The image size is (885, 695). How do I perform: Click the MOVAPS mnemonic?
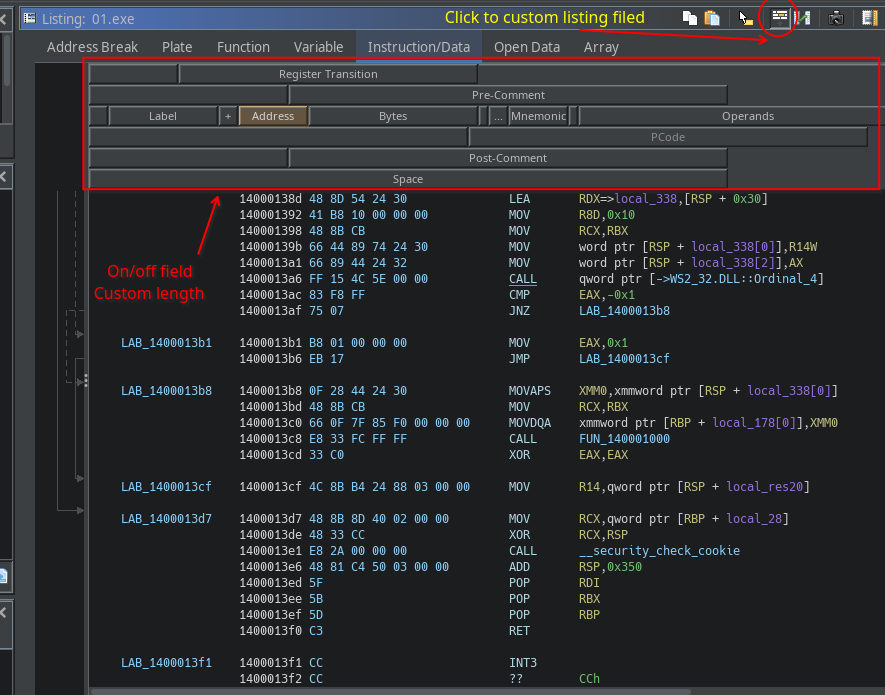[x=529, y=391]
